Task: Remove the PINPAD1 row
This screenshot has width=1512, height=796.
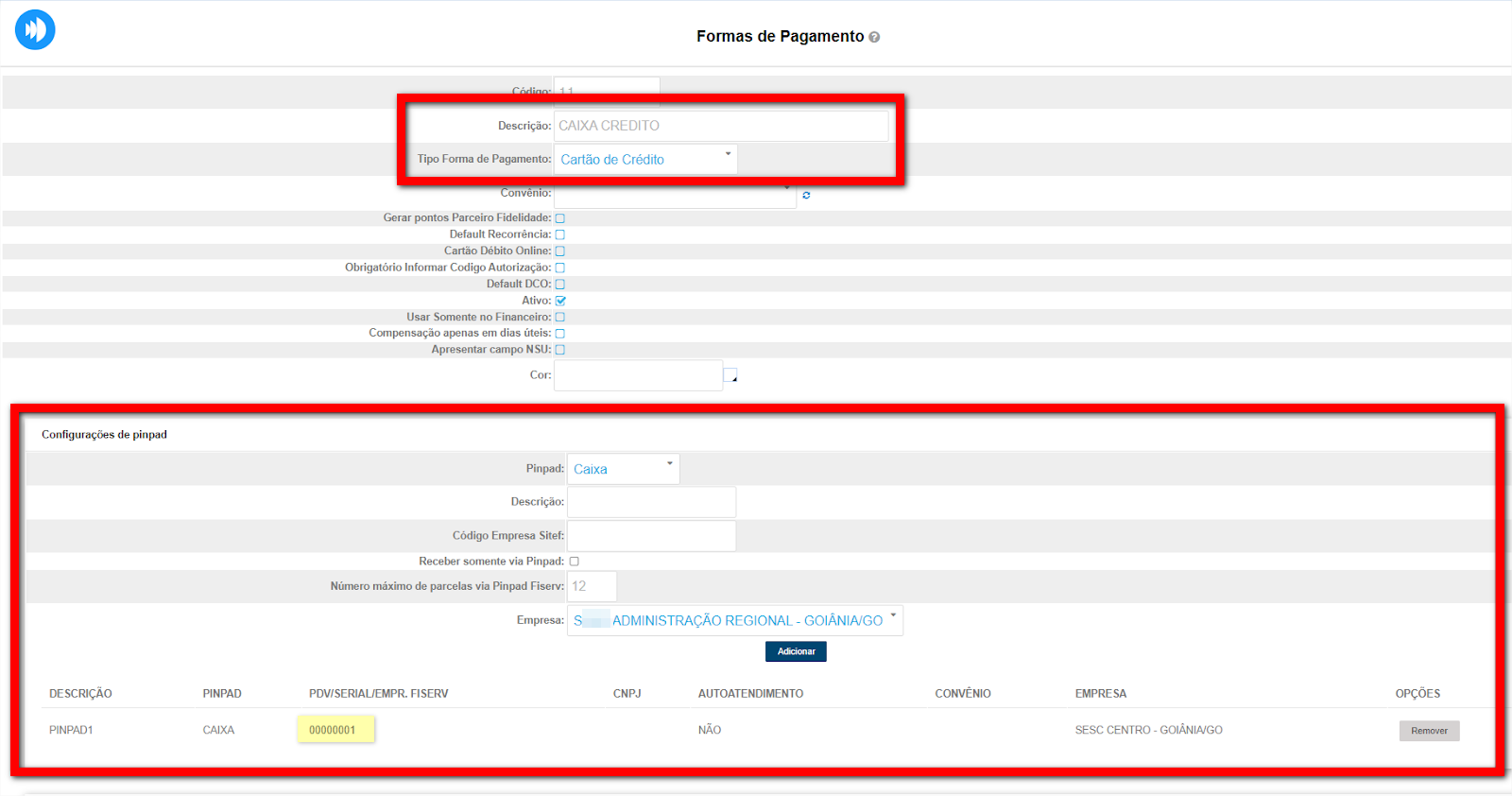Action: (1429, 731)
